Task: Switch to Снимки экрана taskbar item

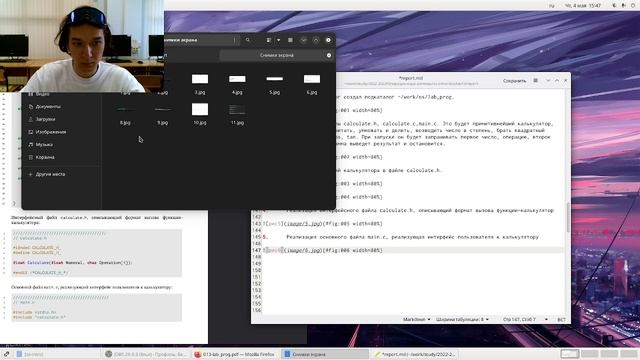Action: point(325,354)
